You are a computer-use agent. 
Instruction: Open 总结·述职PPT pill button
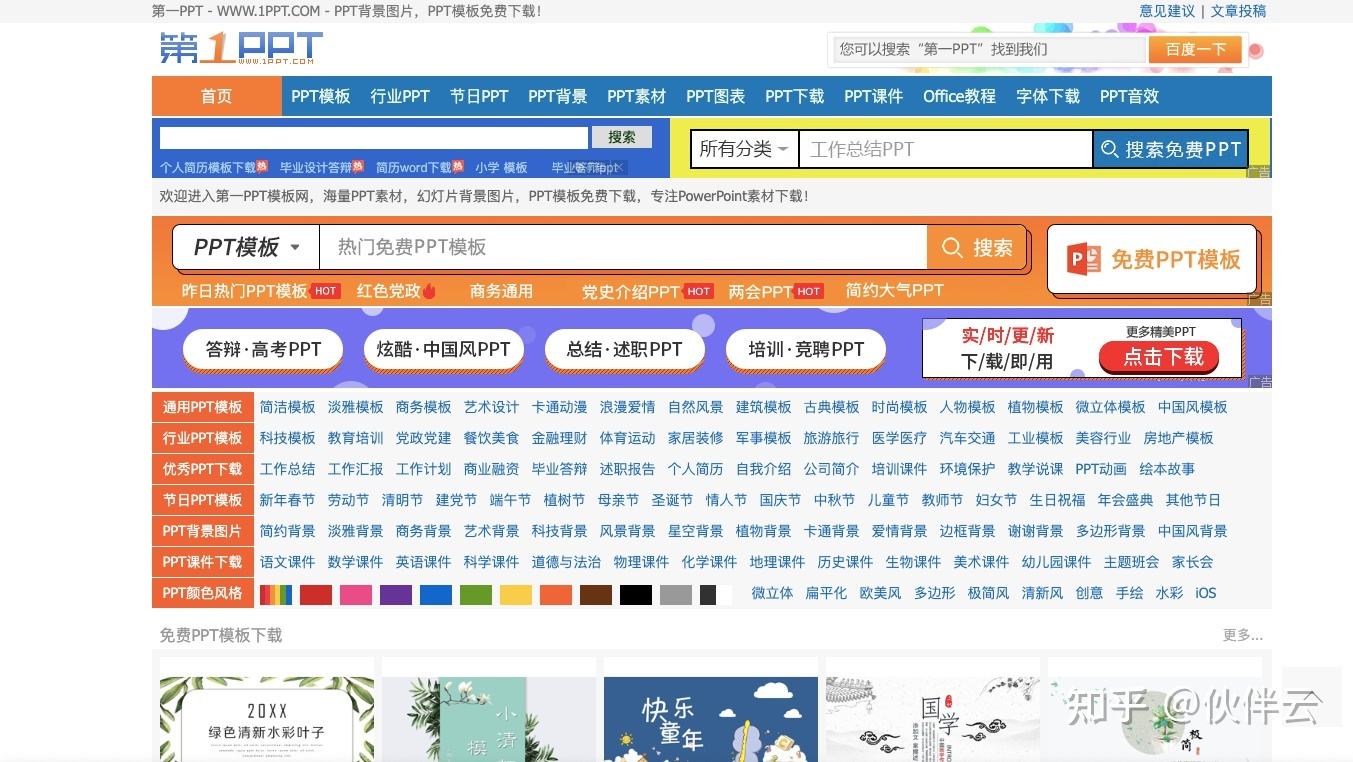624,349
